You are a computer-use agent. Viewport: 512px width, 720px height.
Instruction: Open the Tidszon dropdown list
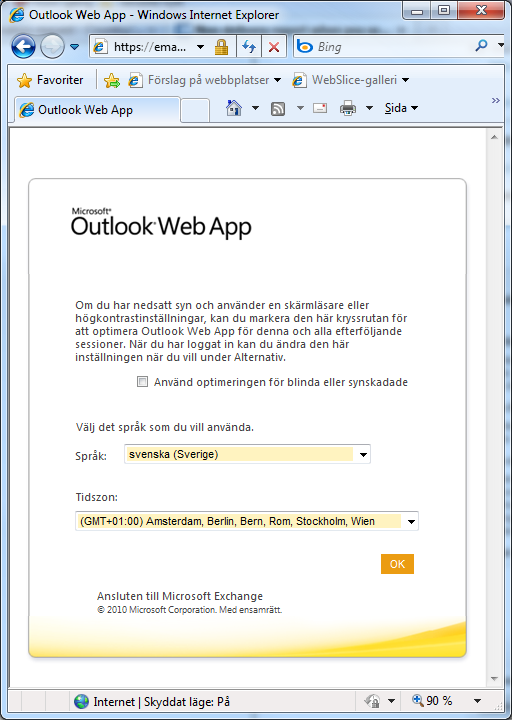pyautogui.click(x=247, y=521)
